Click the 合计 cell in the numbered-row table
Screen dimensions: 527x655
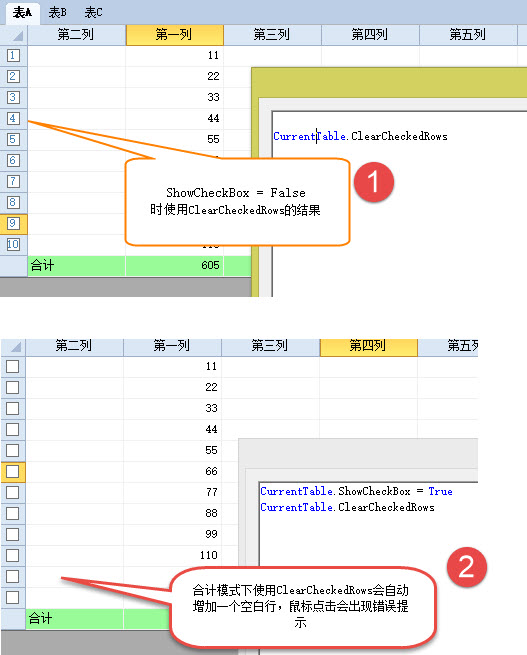click(76, 266)
